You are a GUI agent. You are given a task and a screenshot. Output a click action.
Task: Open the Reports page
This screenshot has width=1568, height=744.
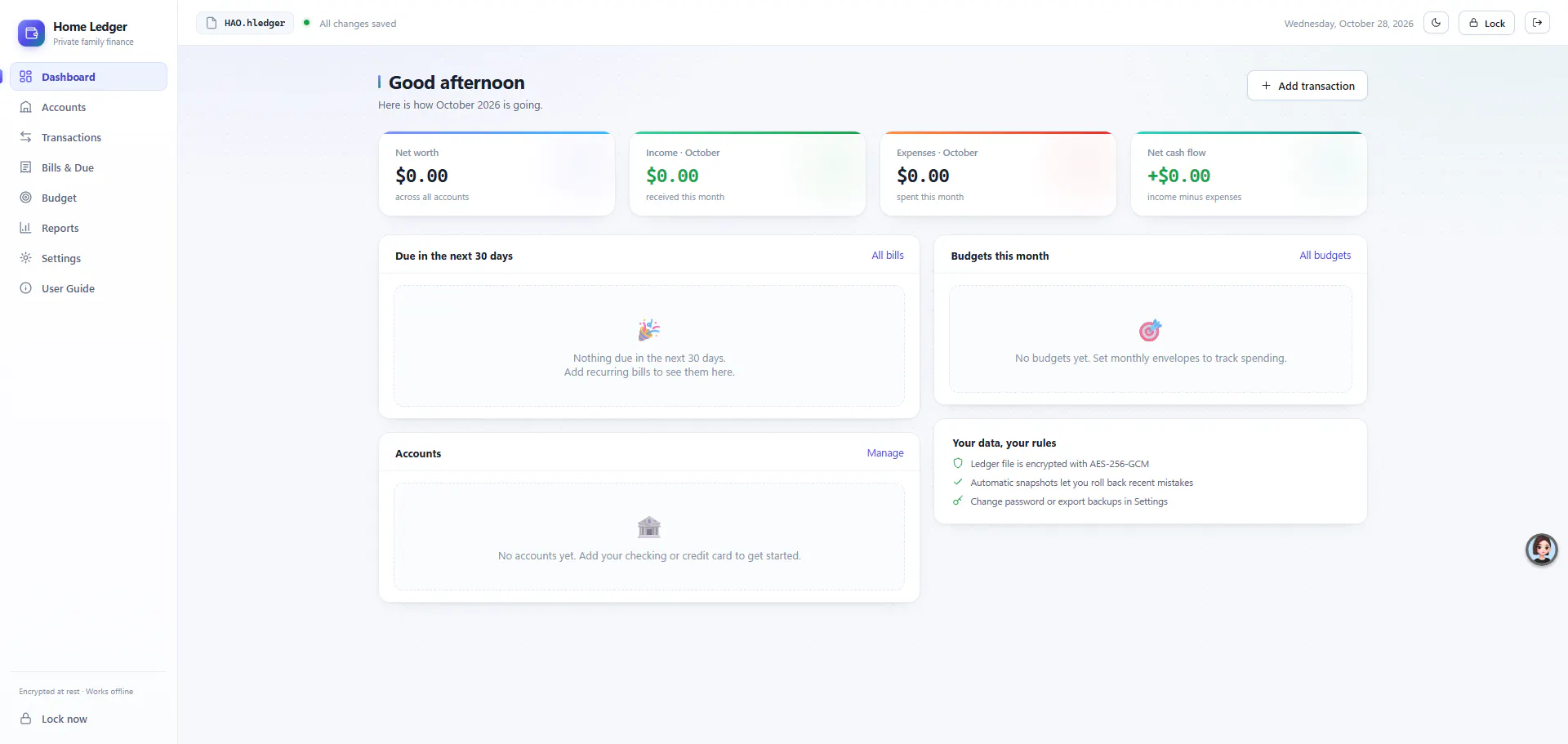(x=88, y=228)
